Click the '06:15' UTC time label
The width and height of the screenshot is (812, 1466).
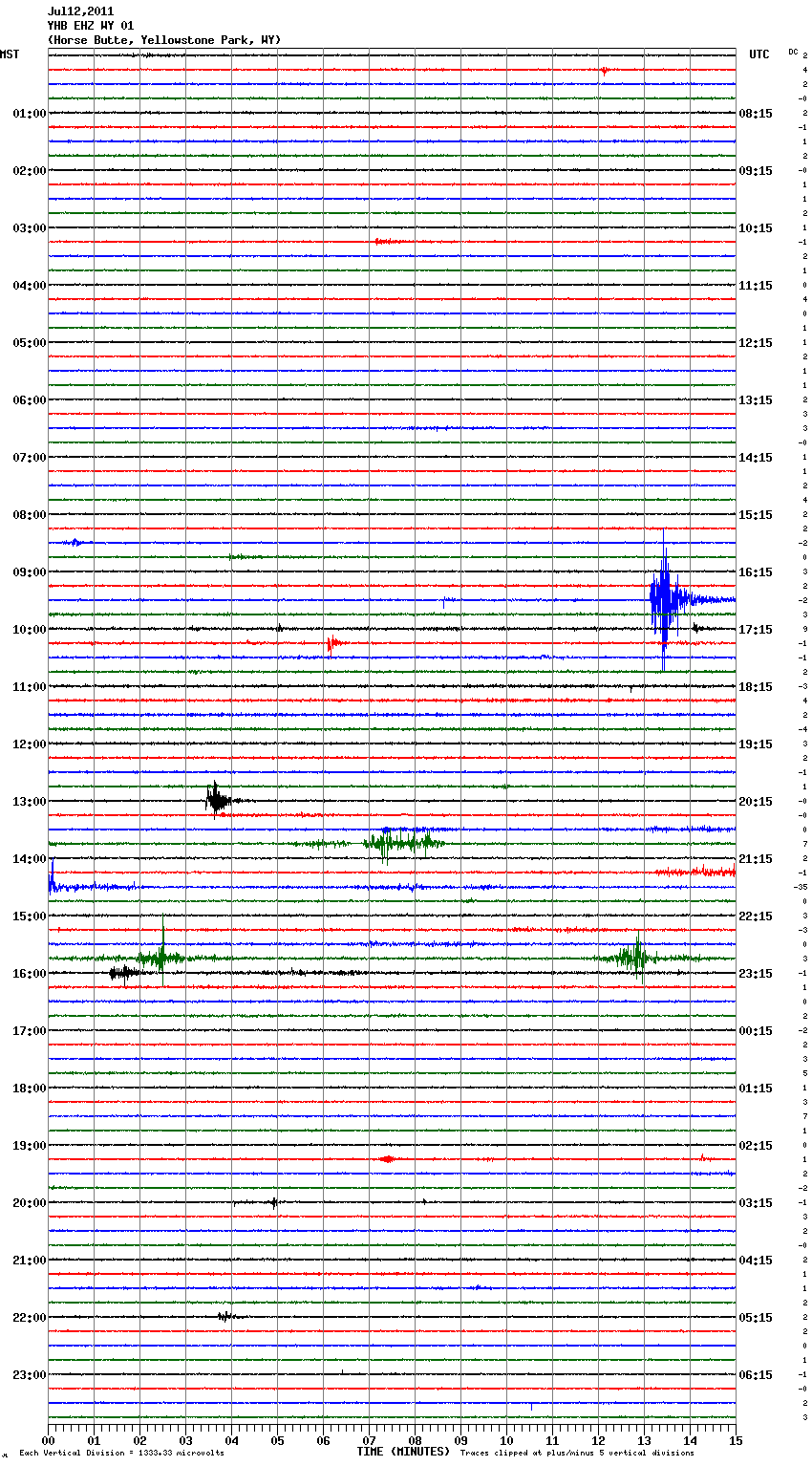click(756, 1375)
